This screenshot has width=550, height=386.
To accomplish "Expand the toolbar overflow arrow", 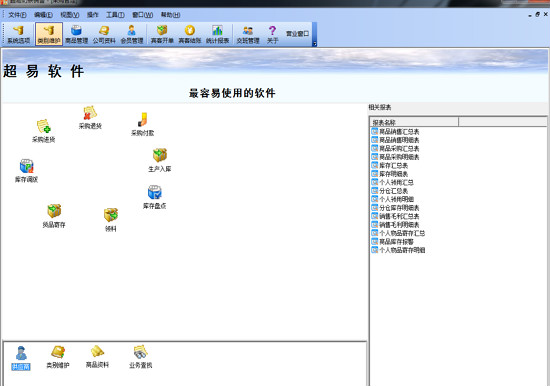I will pyautogui.click(x=315, y=44).
